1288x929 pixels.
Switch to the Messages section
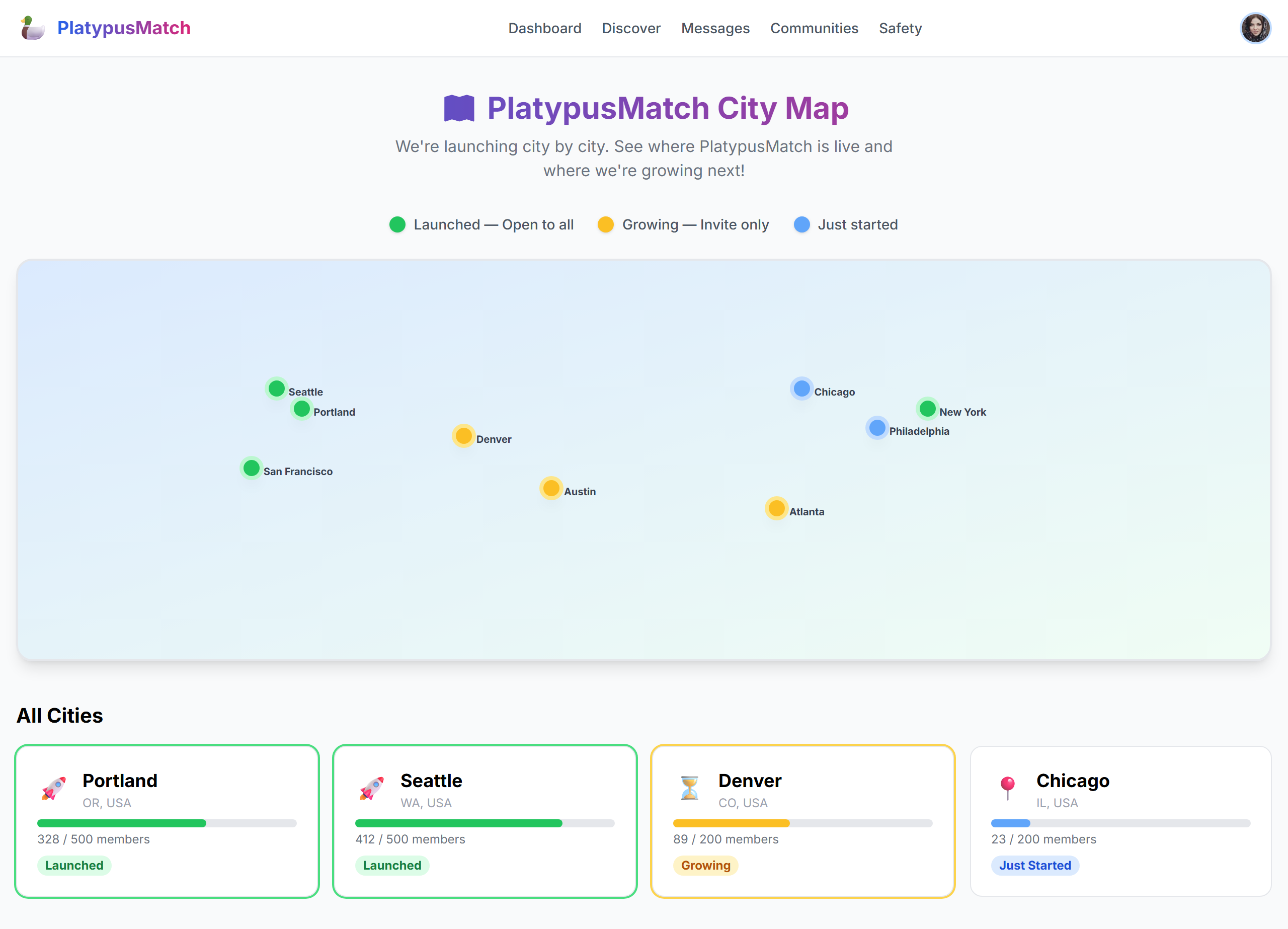[715, 28]
